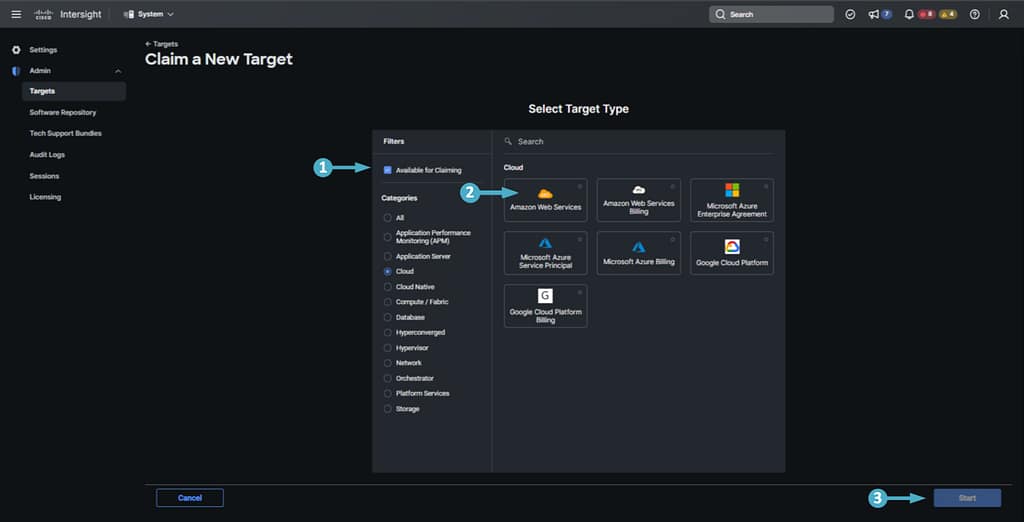Select the Hypervisor category radio button

[388, 348]
